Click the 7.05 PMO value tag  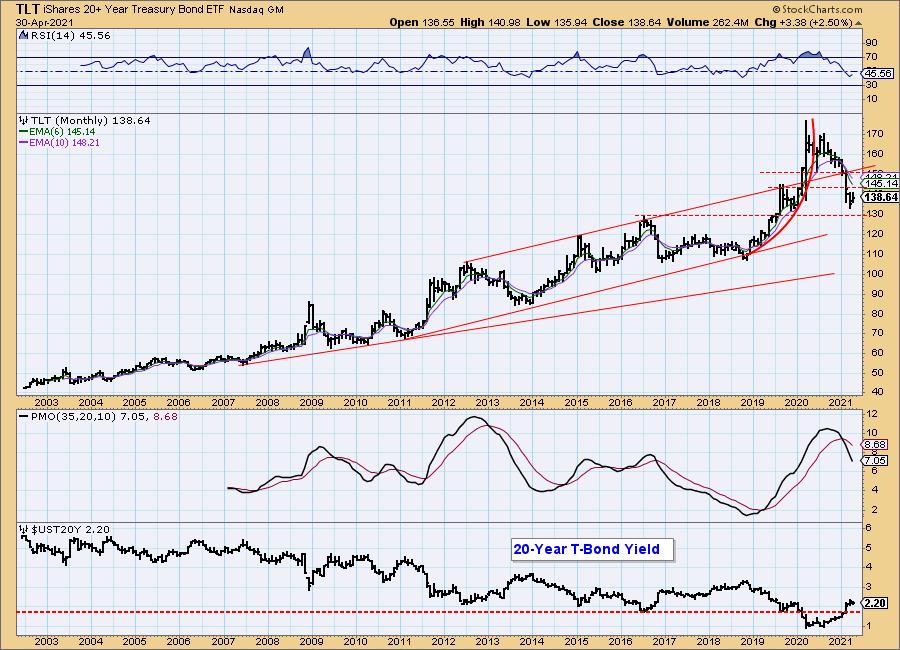875,461
